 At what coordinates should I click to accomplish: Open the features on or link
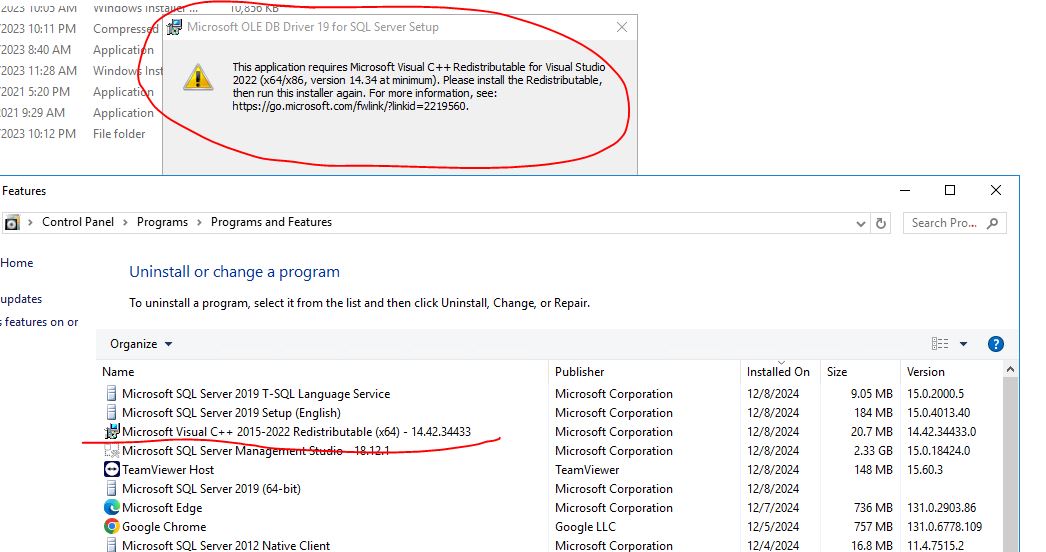[40, 322]
